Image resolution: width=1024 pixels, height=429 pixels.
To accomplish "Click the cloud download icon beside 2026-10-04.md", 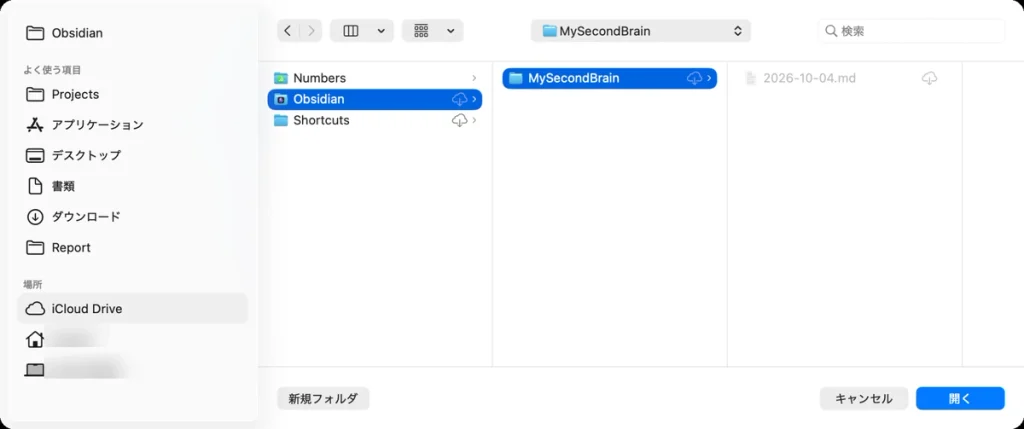I will 929,78.
